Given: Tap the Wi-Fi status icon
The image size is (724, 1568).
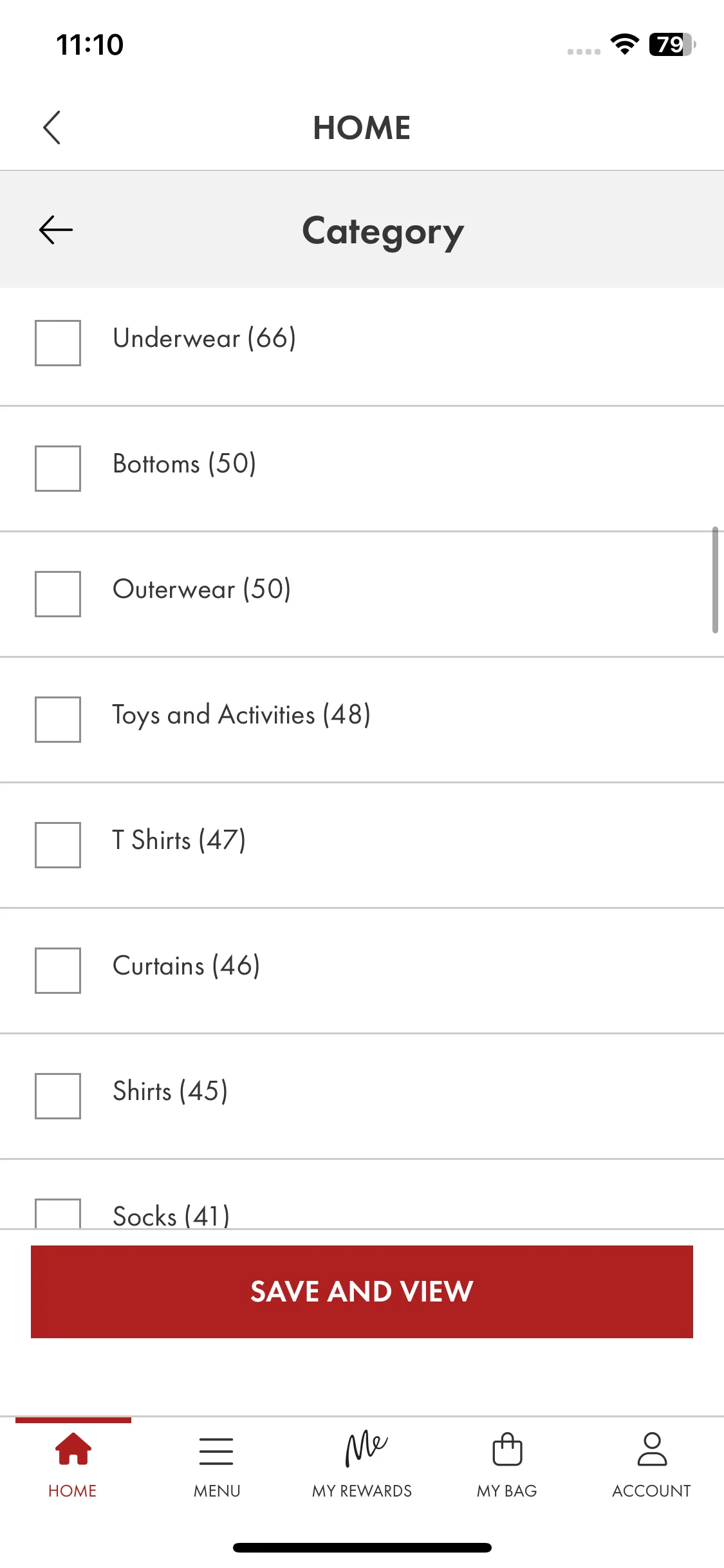Looking at the screenshot, I should 624,44.
